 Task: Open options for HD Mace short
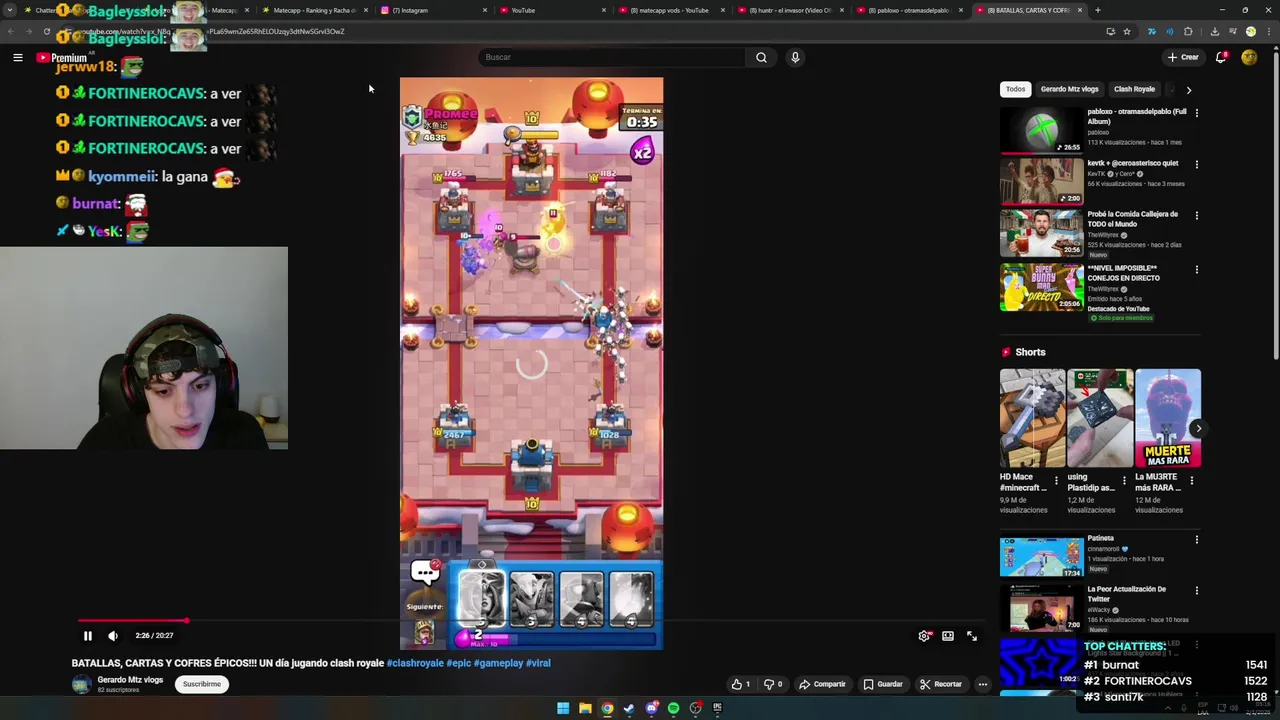1057,481
